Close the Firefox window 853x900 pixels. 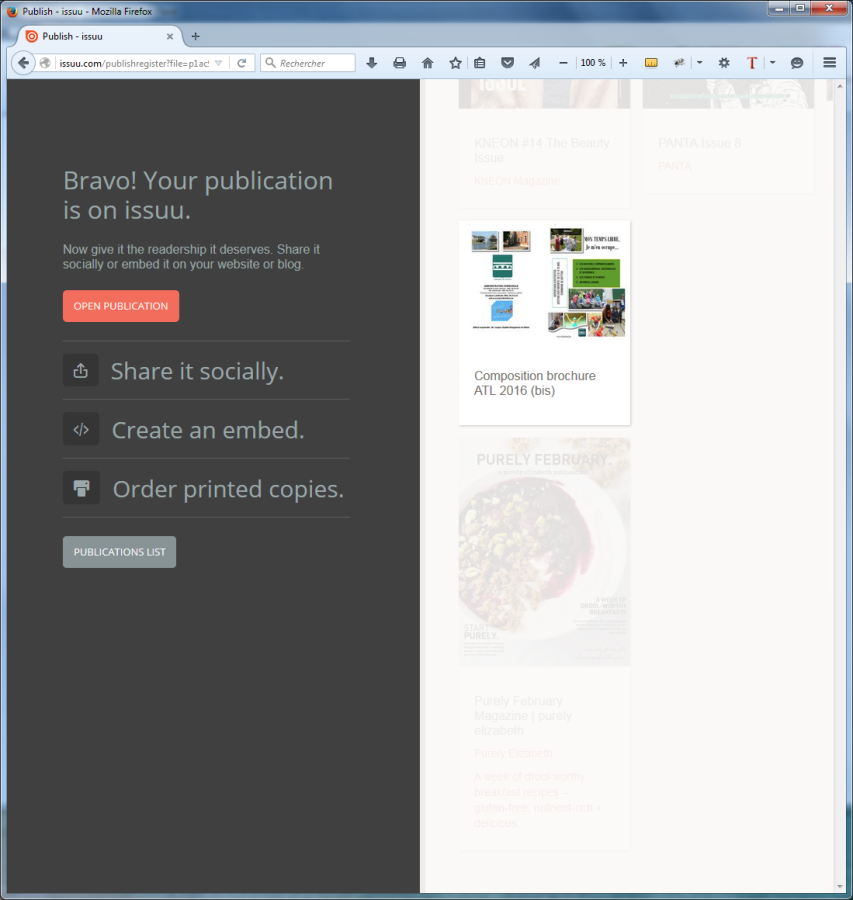pos(829,8)
